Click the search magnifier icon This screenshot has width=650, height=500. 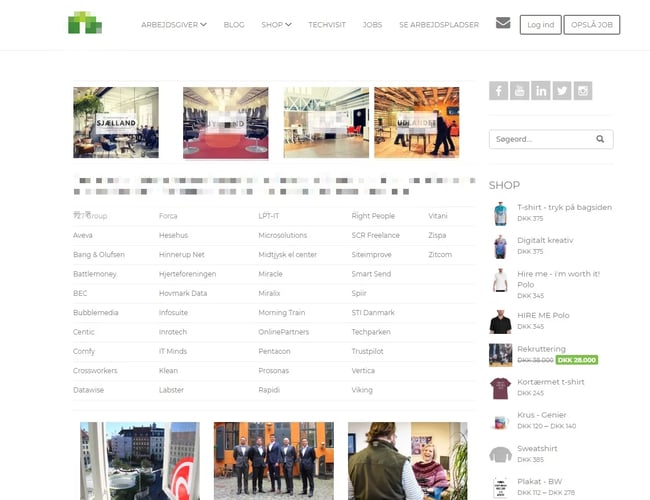(600, 139)
